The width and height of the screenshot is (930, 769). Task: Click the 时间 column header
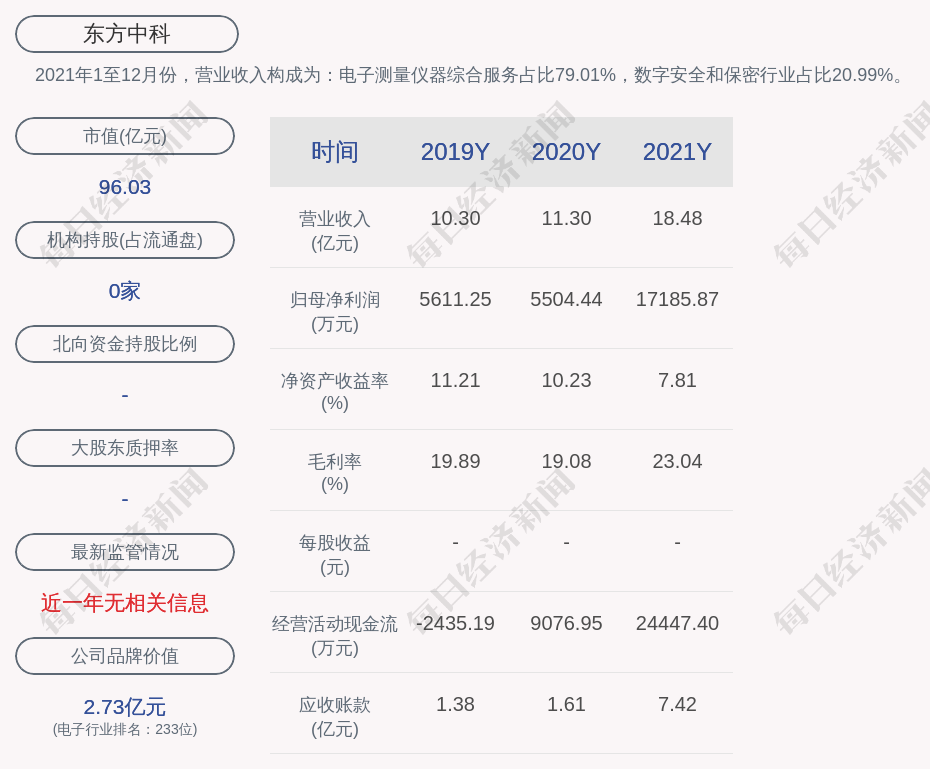(335, 152)
